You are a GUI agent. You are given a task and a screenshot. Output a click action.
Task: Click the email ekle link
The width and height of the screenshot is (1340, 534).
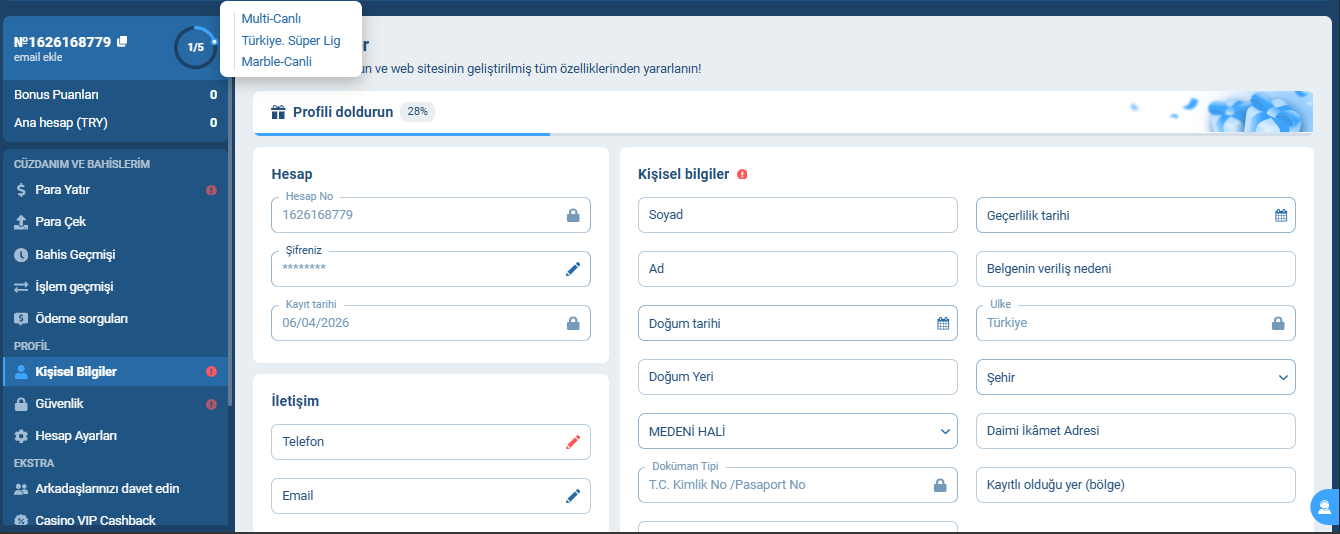pos(38,58)
